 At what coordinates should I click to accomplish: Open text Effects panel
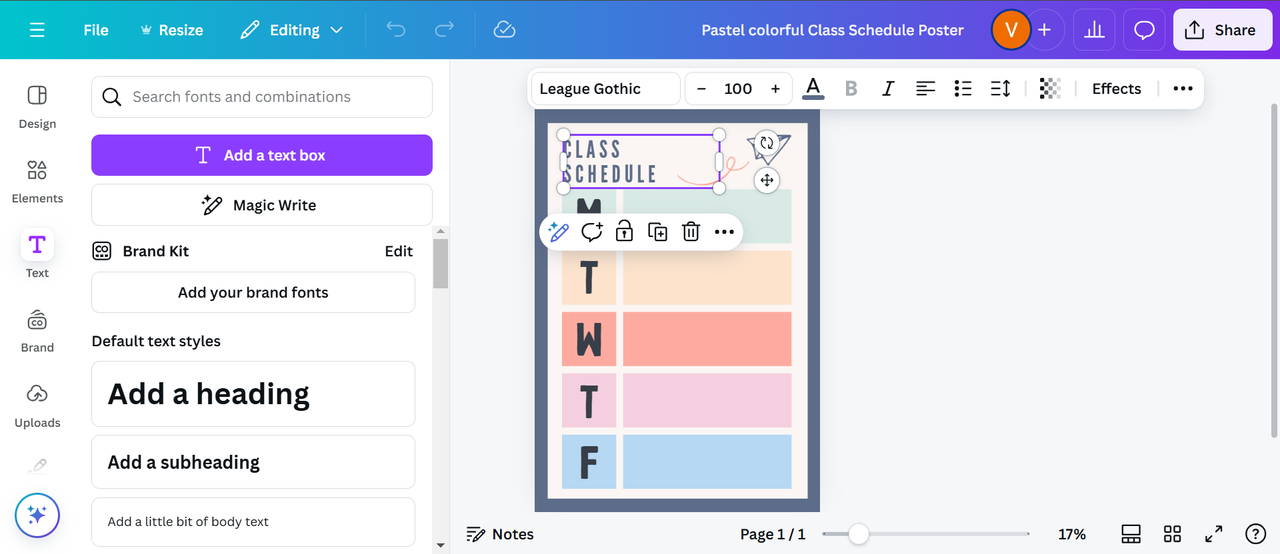(x=1116, y=88)
